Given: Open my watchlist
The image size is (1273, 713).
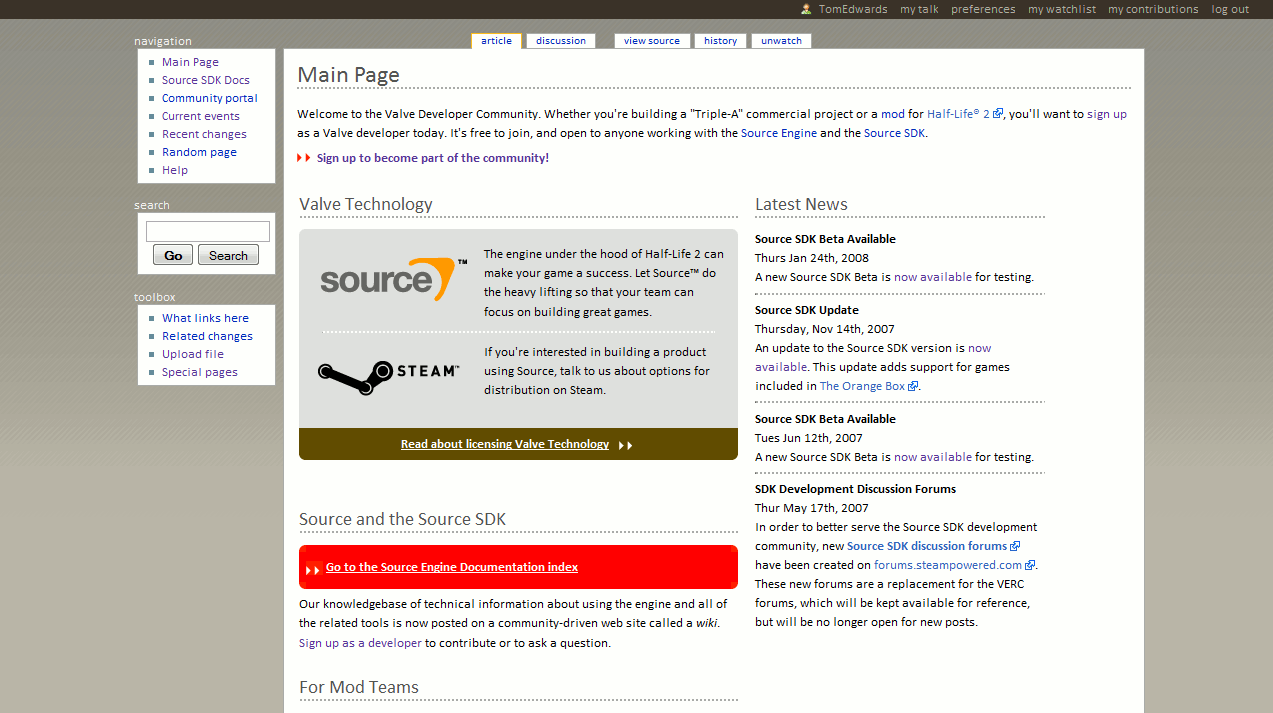Looking at the screenshot, I should click(1061, 9).
